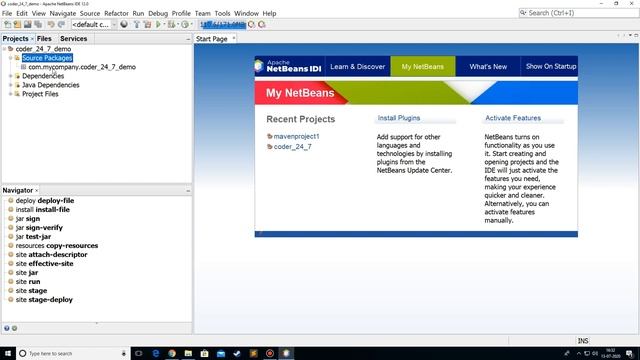The height and width of the screenshot is (360, 640).
Task: Open the Profile Project dropdown arrow
Action: pyautogui.click(x=191, y=24)
